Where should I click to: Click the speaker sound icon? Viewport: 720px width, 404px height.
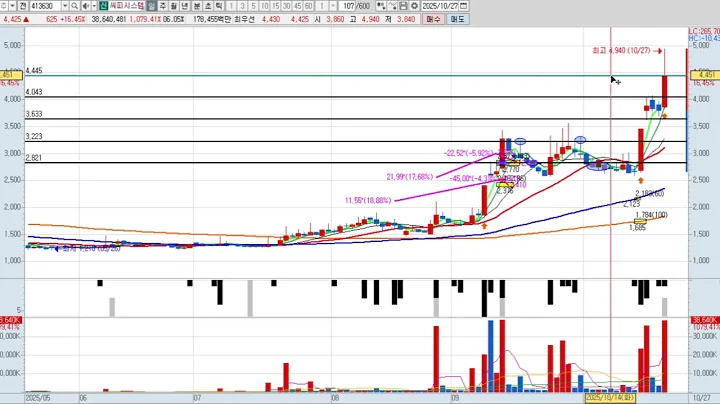click(x=86, y=6)
